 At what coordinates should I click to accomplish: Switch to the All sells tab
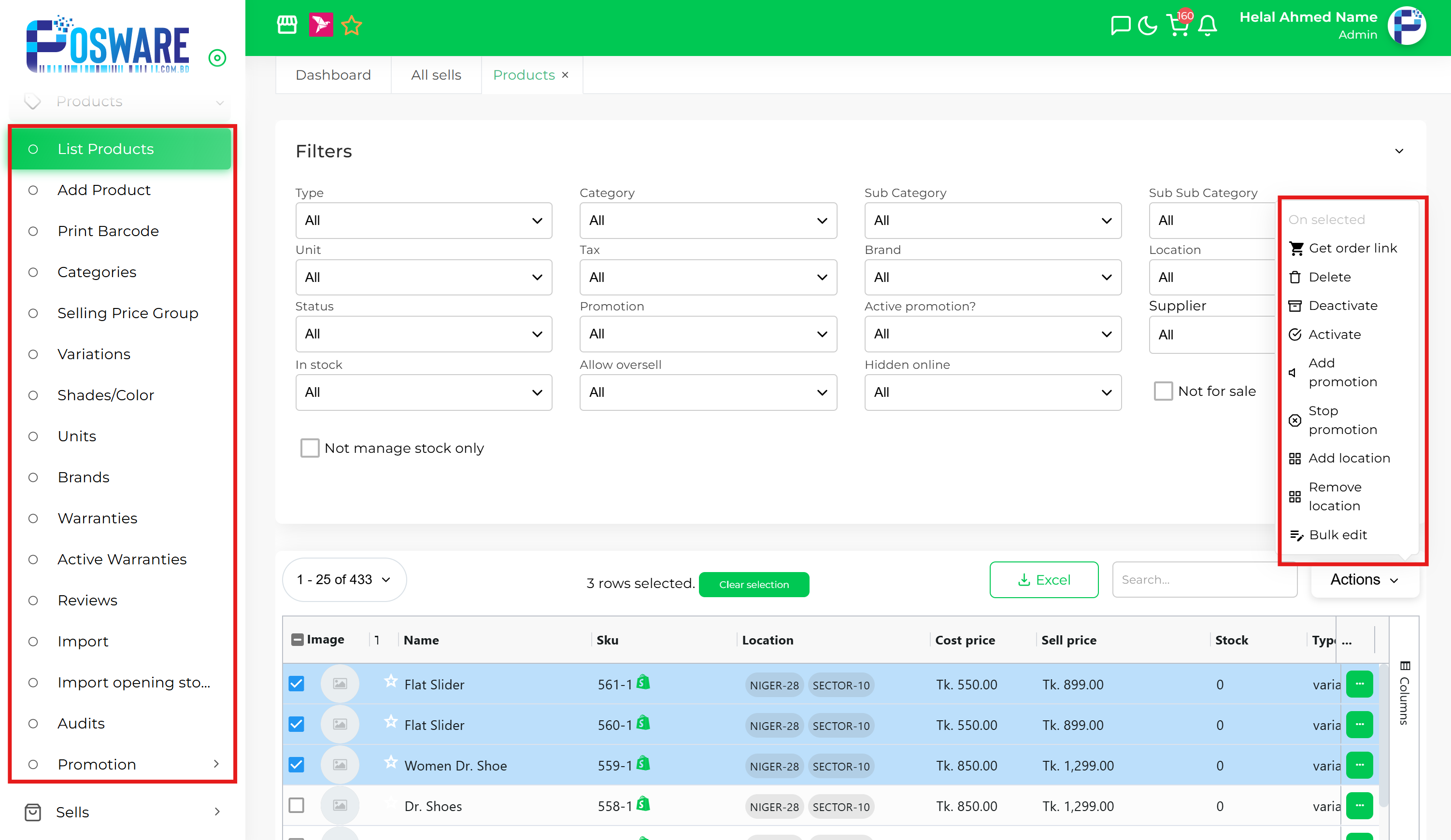tap(436, 75)
